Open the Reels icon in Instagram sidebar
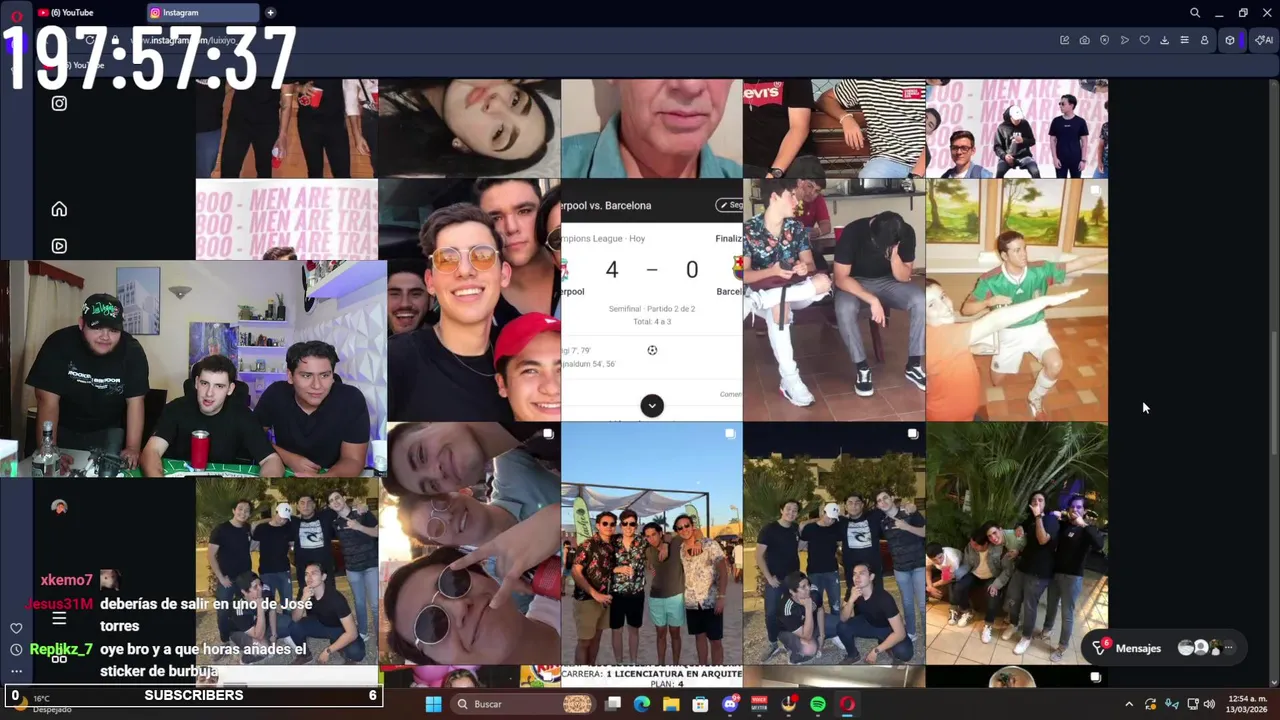This screenshot has width=1280, height=720. 59,246
